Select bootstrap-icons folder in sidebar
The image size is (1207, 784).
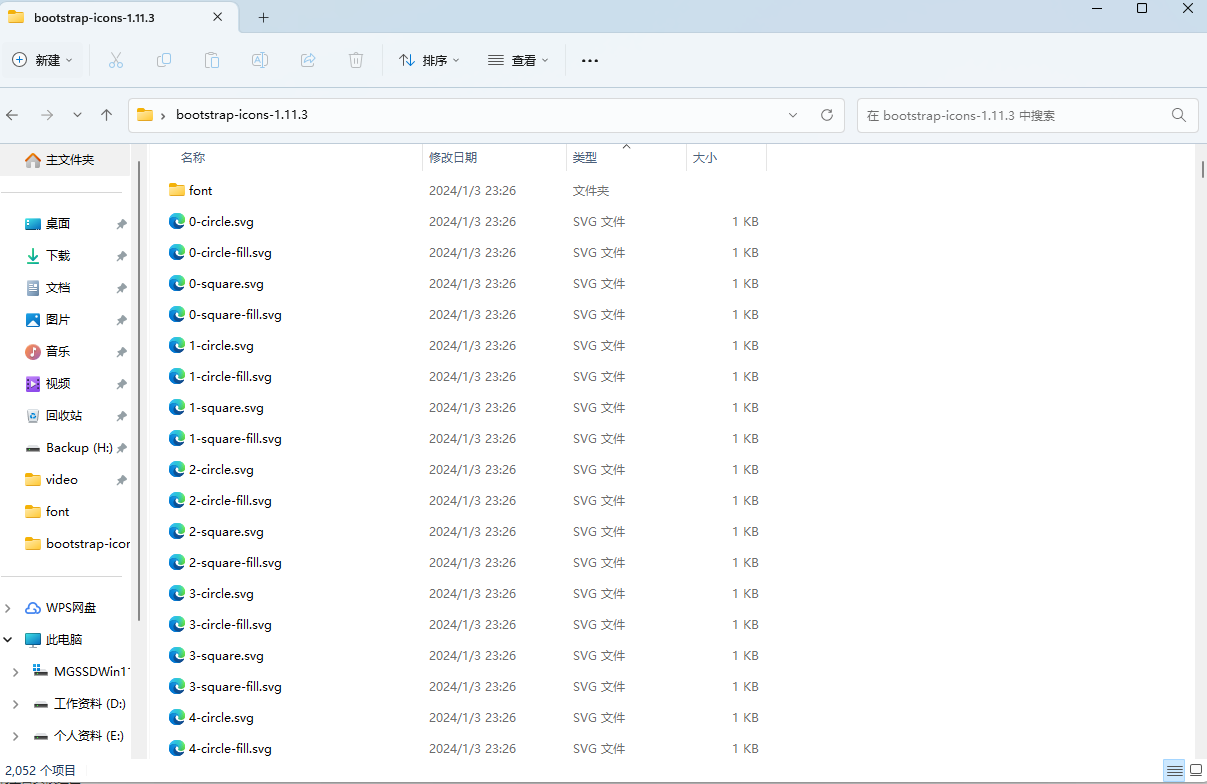77,544
